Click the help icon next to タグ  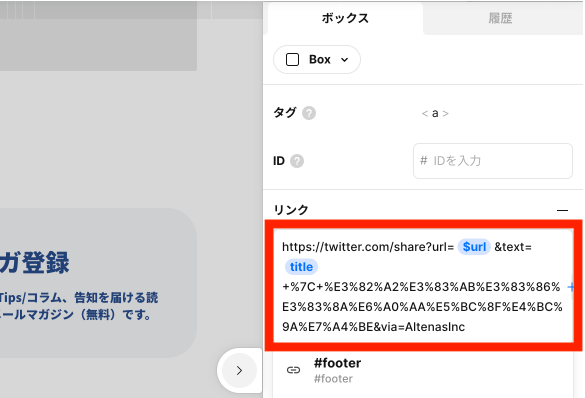[x=309, y=113]
